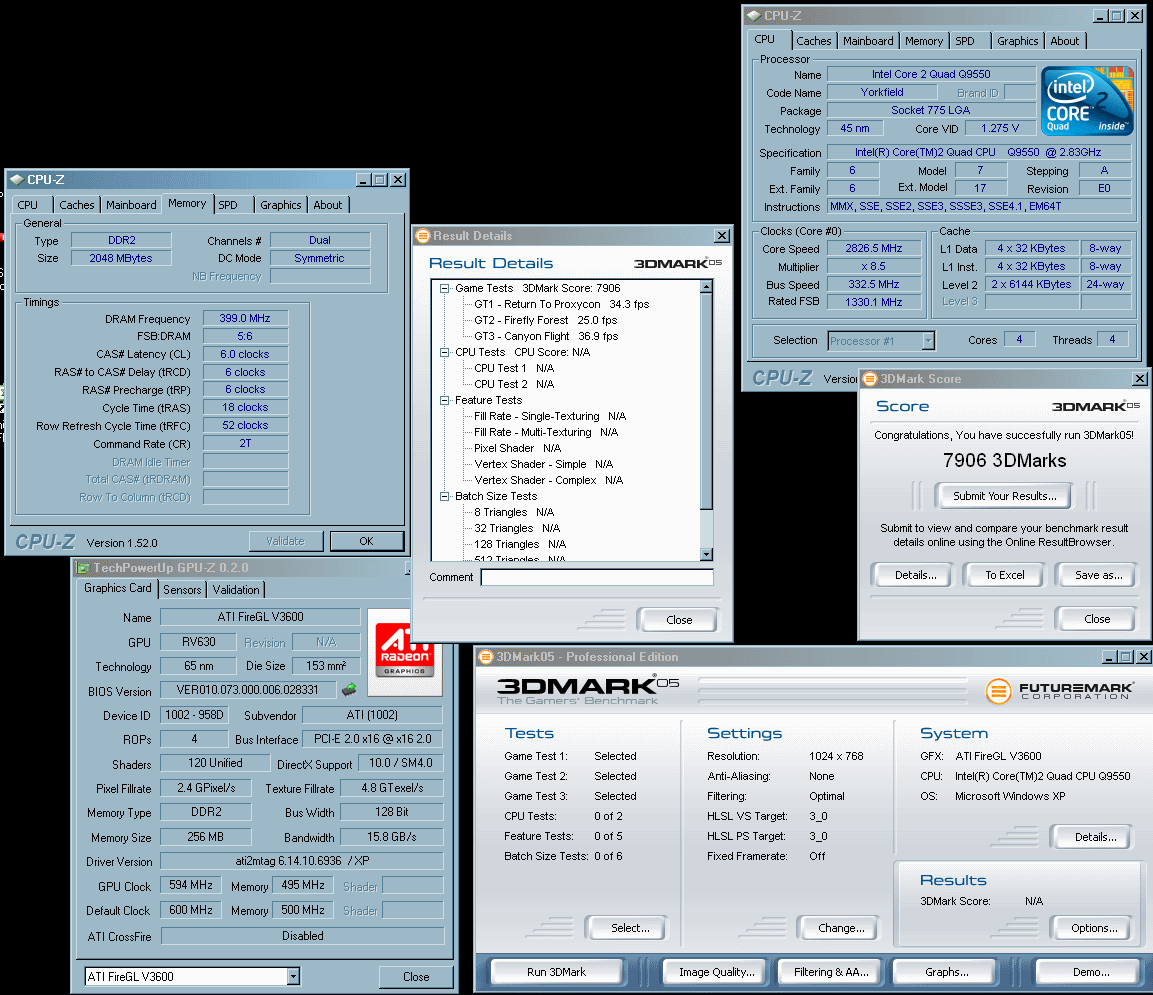
Task: Click the ATI Radeon graphics logo
Action: [x=404, y=650]
